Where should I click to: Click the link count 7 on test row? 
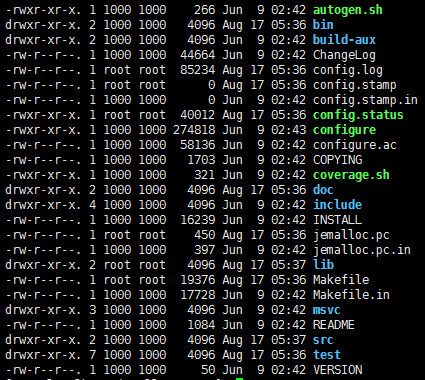[93, 355]
